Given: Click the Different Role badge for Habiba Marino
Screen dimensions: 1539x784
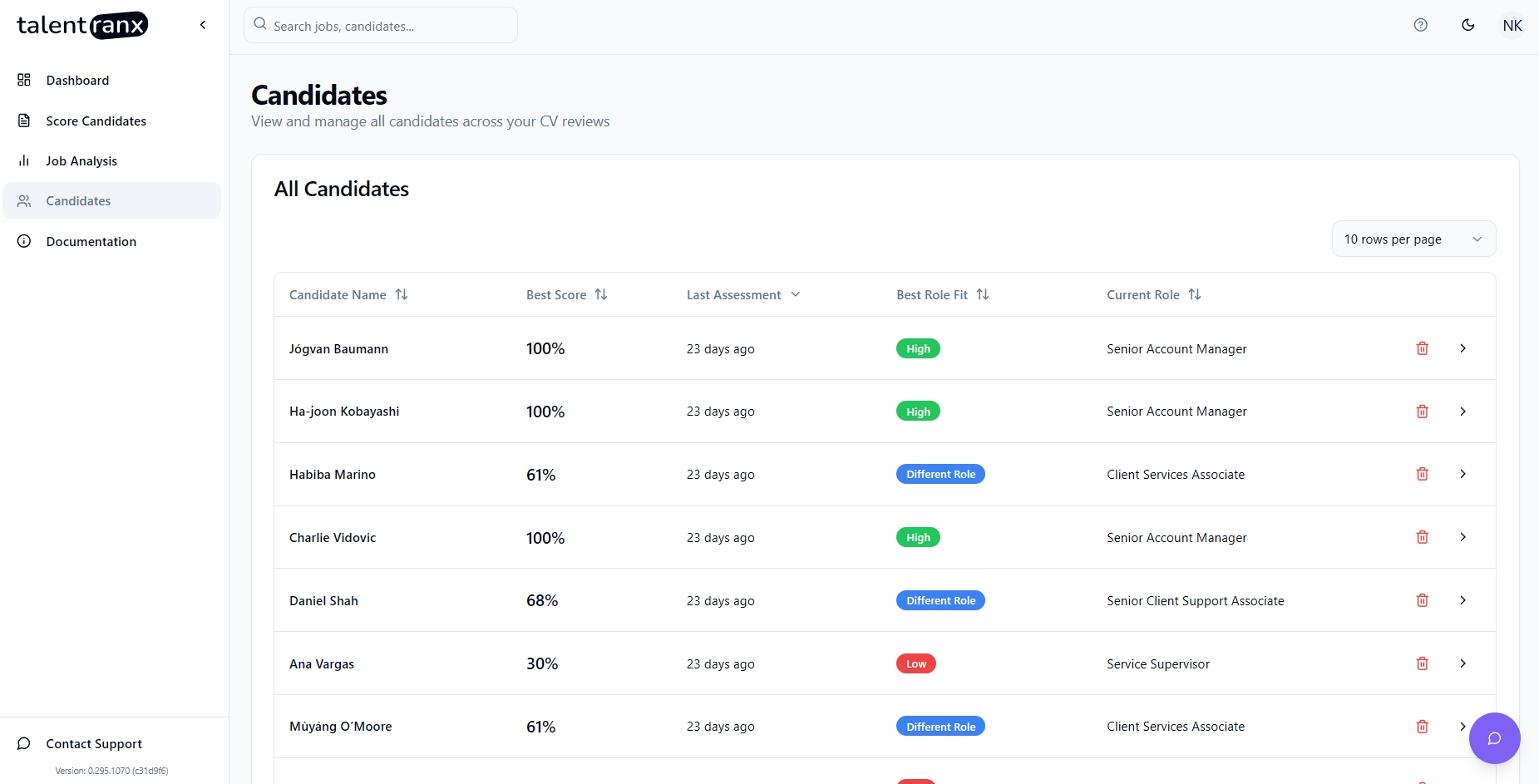Looking at the screenshot, I should pyautogui.click(x=940, y=475).
